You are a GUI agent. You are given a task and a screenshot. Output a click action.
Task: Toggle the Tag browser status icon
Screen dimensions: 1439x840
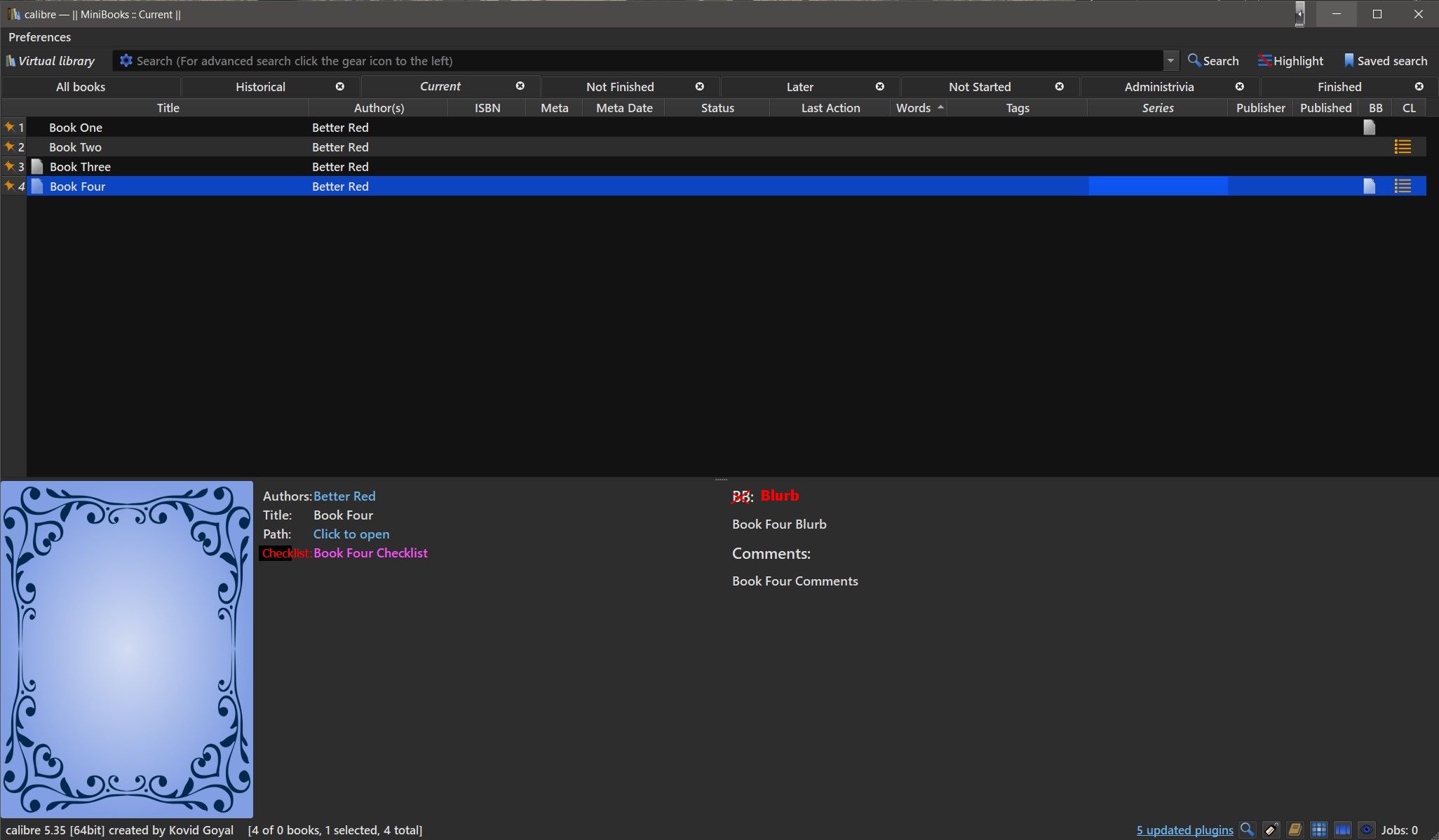(1271, 829)
